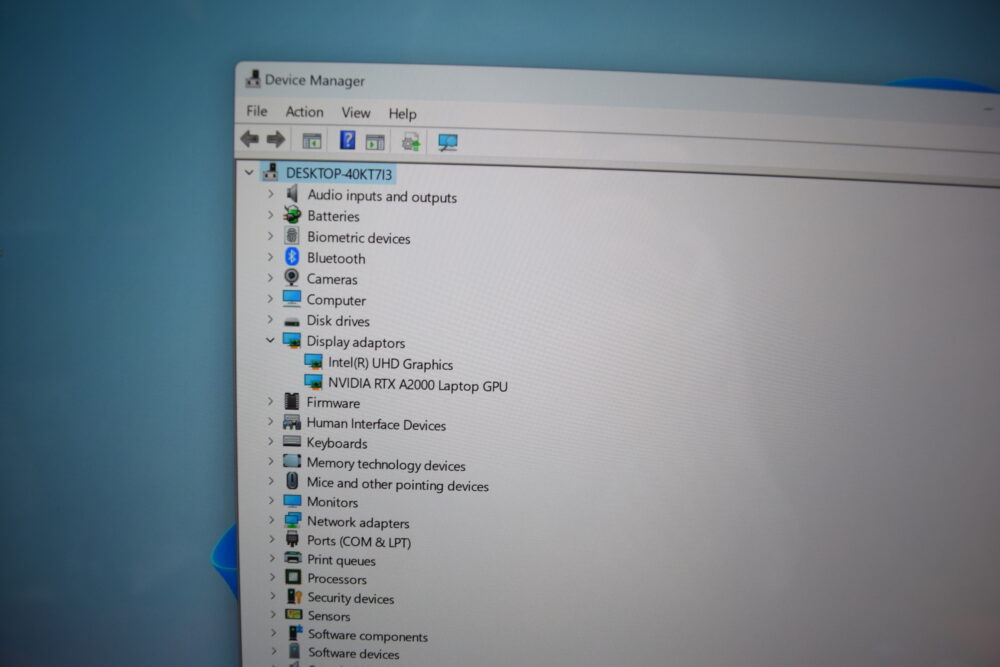The height and width of the screenshot is (667, 1000).
Task: Click the Keyboards category icon
Action: (x=291, y=441)
